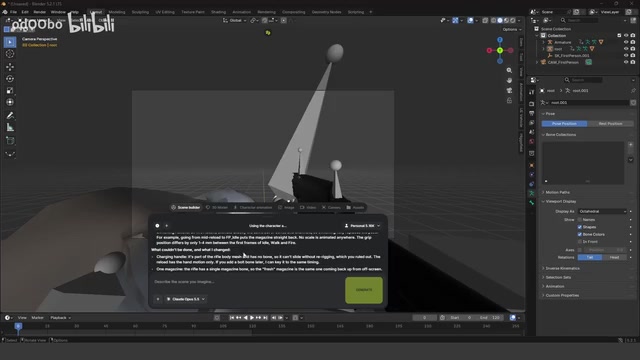640x360 pixels.
Task: Toggle the Names checkbox
Action: coord(580,220)
